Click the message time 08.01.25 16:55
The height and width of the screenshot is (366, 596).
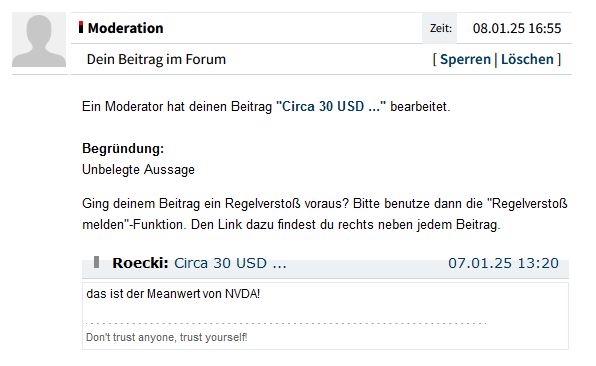click(x=517, y=28)
